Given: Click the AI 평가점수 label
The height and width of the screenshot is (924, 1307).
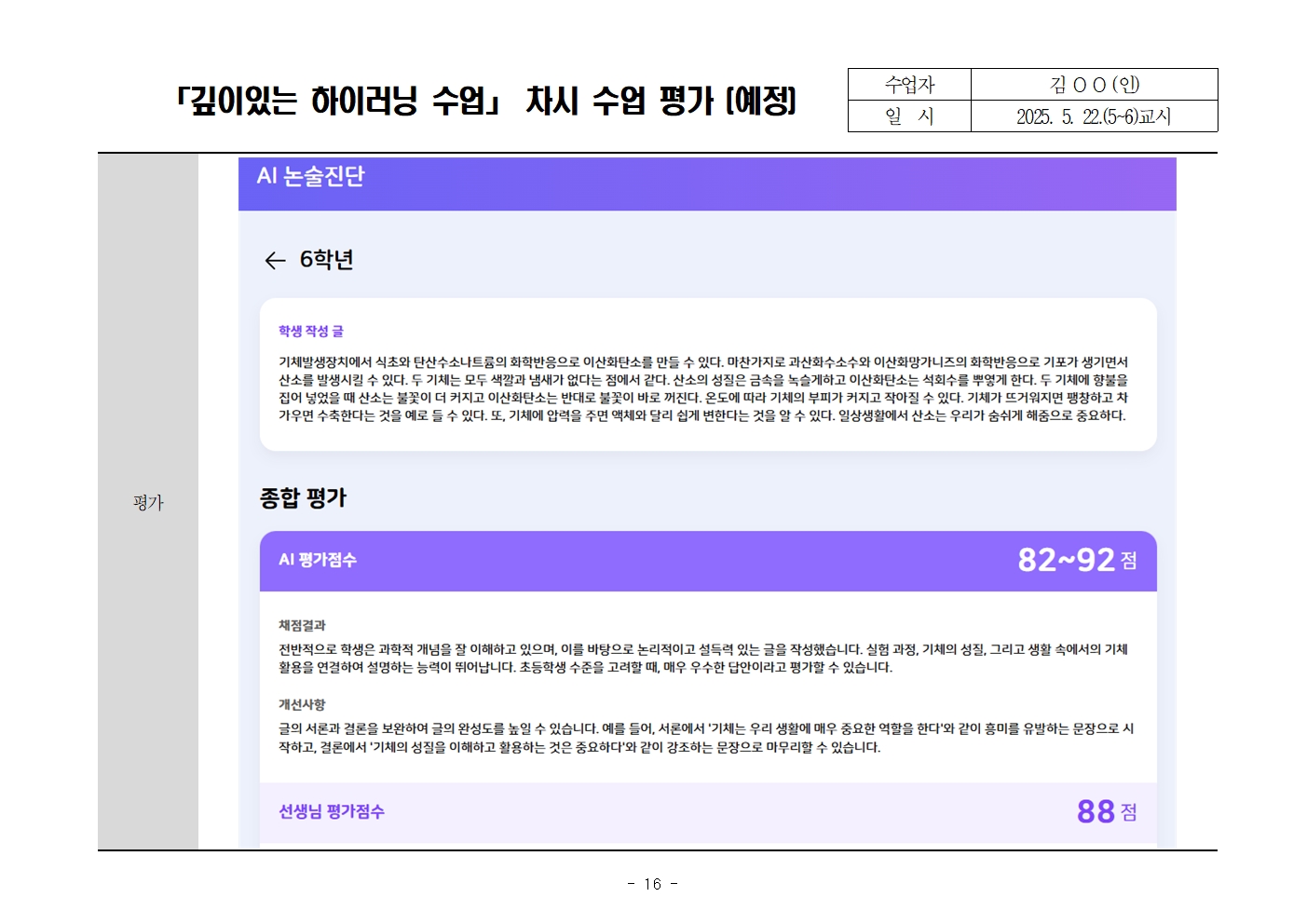Looking at the screenshot, I should 318,560.
